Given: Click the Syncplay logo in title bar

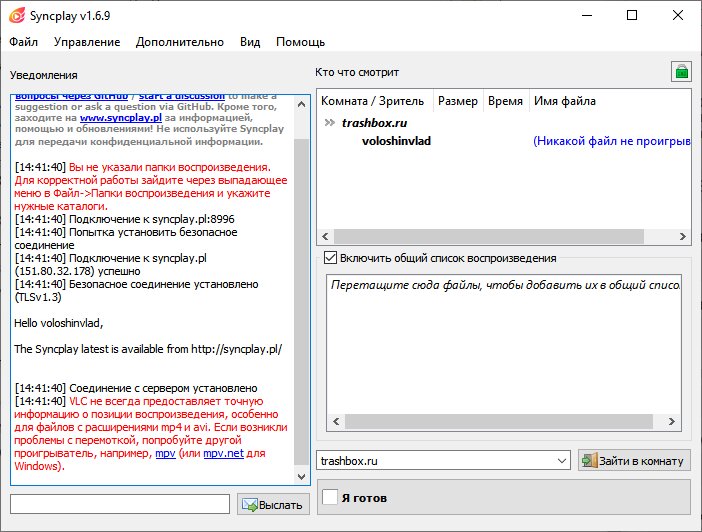Looking at the screenshot, I should 17,16.
